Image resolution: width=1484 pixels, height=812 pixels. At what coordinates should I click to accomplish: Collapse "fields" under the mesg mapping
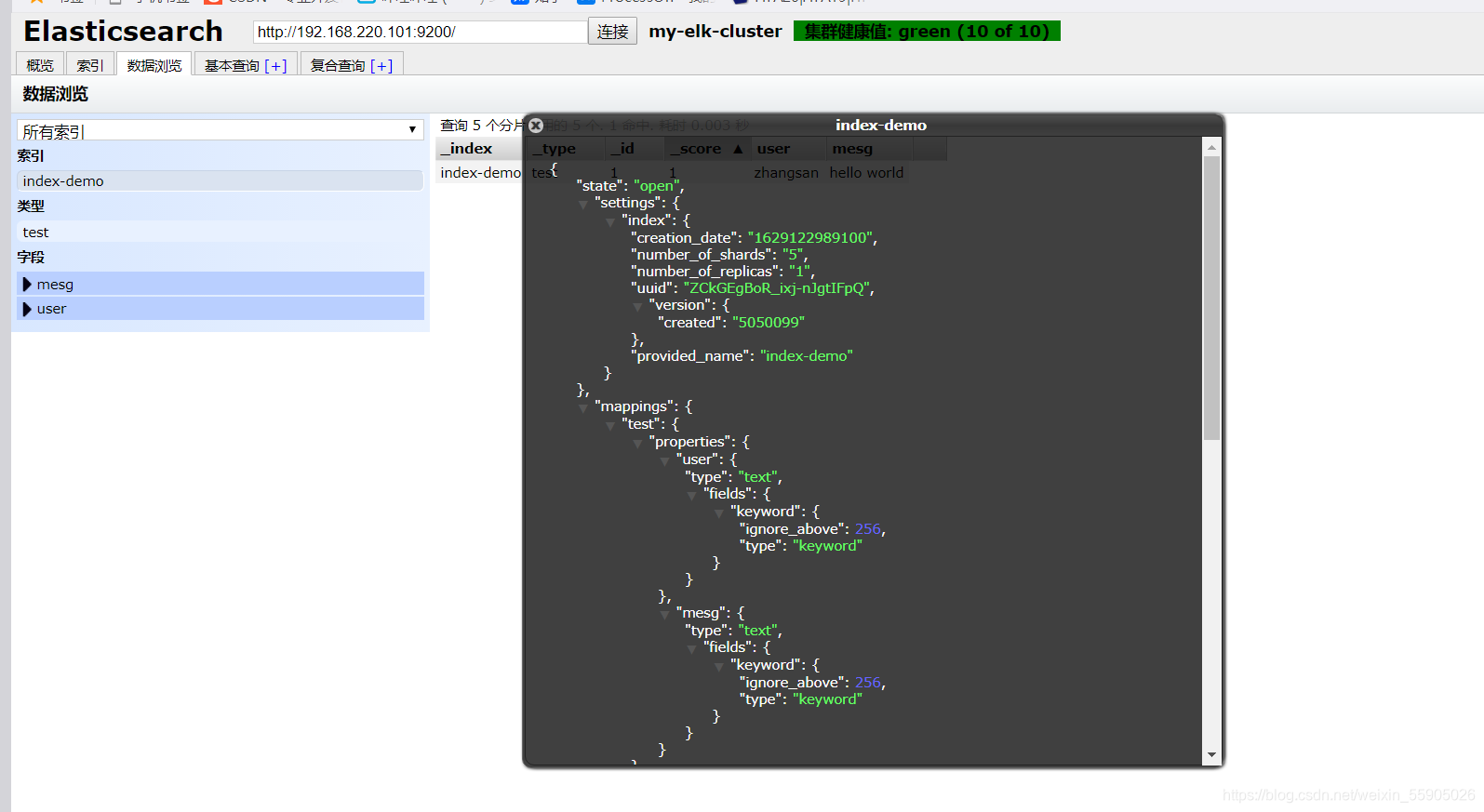click(691, 648)
